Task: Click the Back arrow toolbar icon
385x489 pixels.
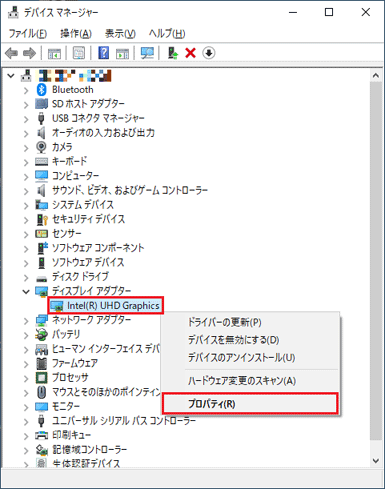Action: point(11,53)
